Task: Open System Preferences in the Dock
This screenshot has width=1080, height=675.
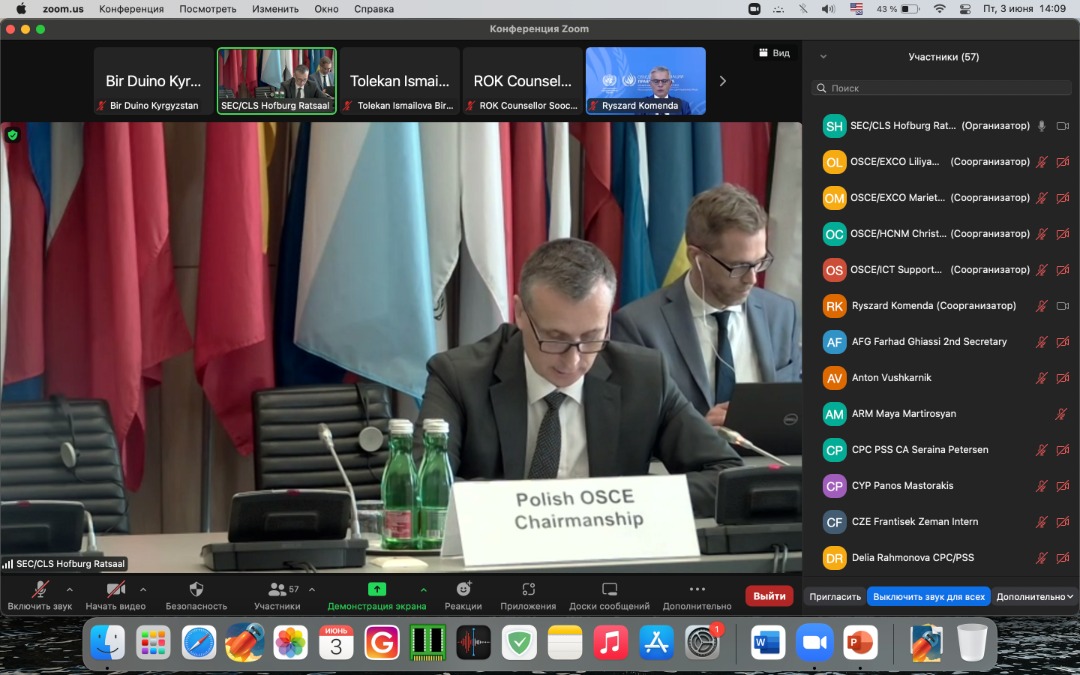Action: click(702, 643)
